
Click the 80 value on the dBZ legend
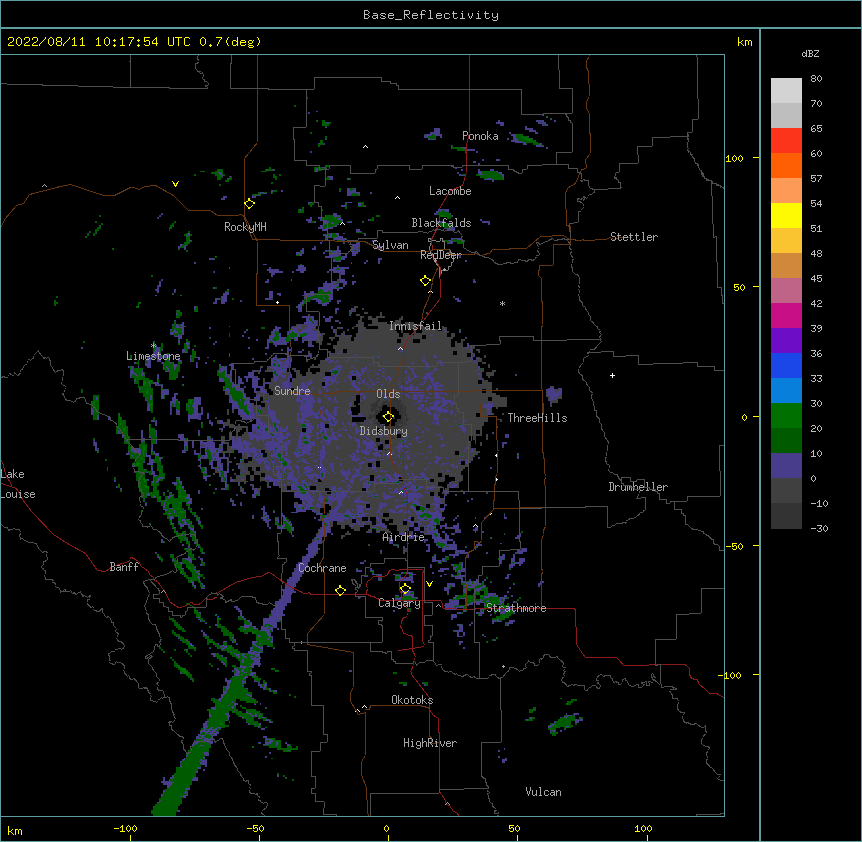click(x=816, y=79)
